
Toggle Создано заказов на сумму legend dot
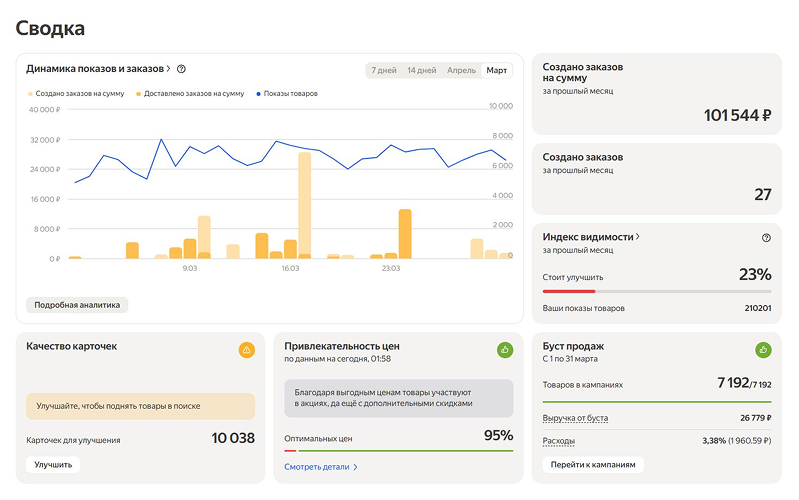[31, 94]
